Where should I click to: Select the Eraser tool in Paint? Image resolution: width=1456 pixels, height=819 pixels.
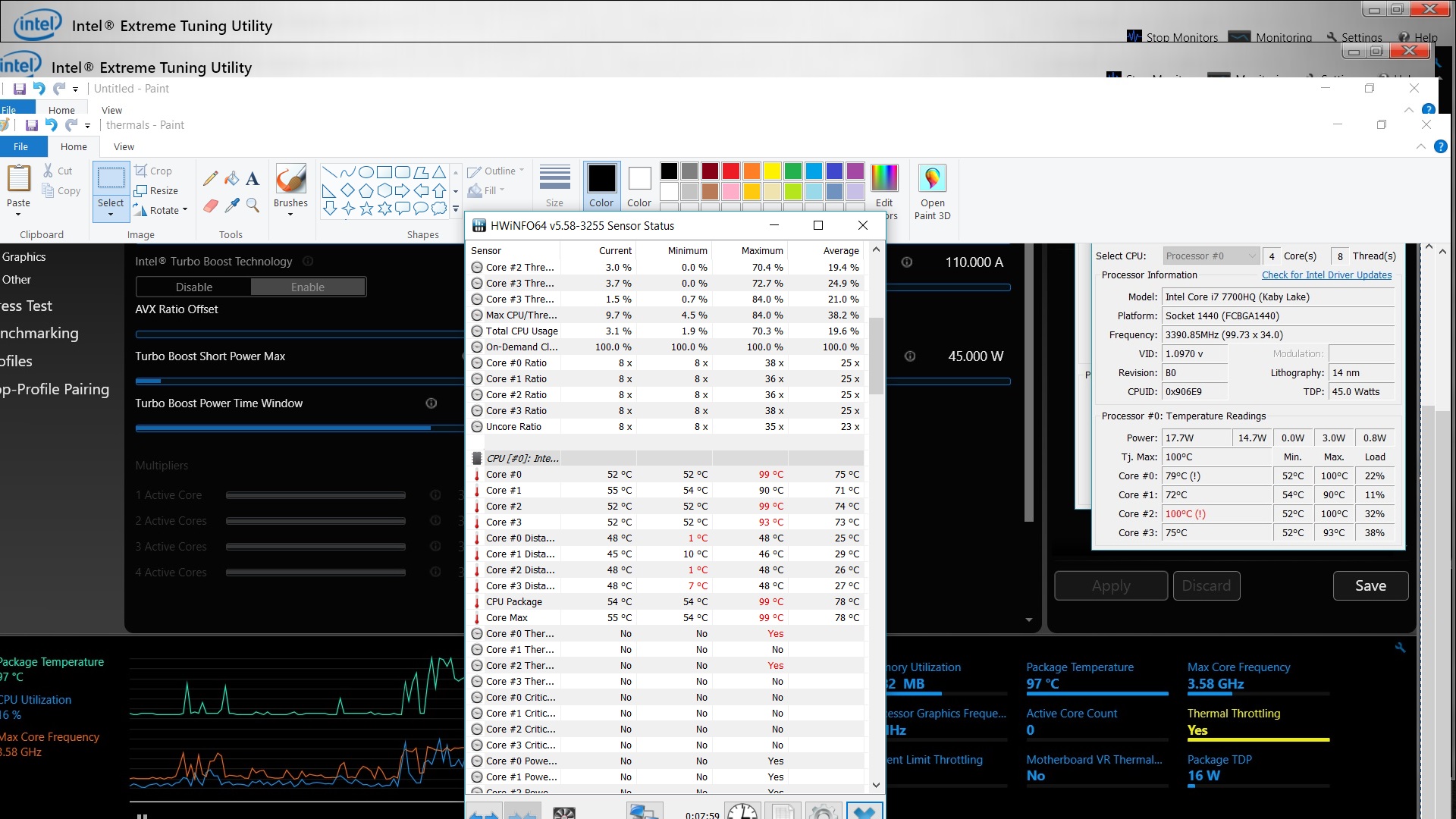click(x=210, y=206)
